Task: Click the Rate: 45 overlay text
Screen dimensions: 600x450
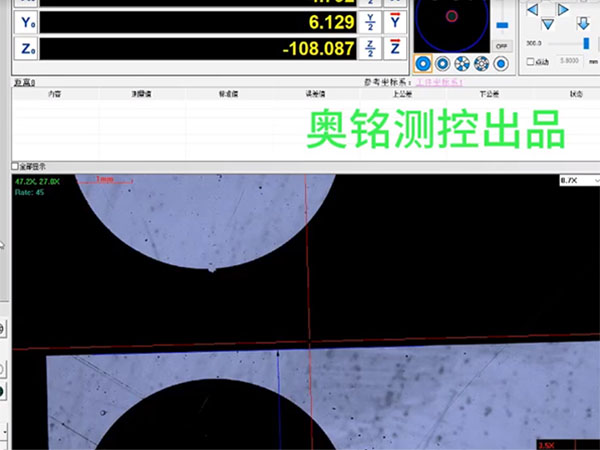Action: point(29,192)
